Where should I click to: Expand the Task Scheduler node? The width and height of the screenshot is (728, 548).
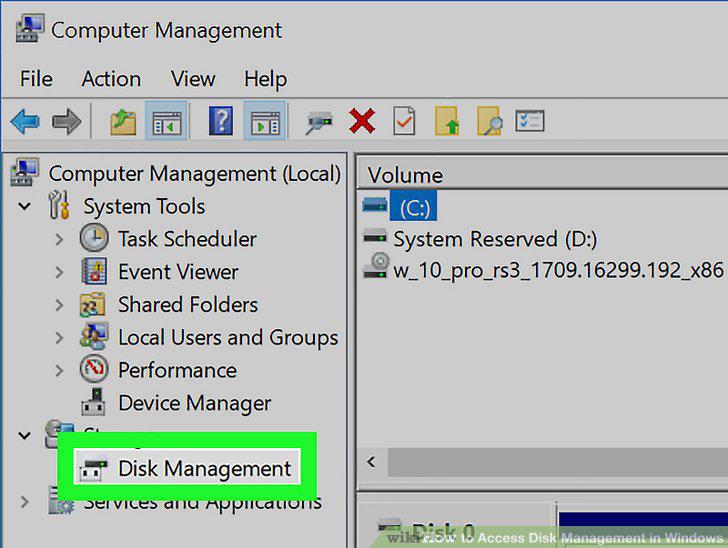[59, 239]
